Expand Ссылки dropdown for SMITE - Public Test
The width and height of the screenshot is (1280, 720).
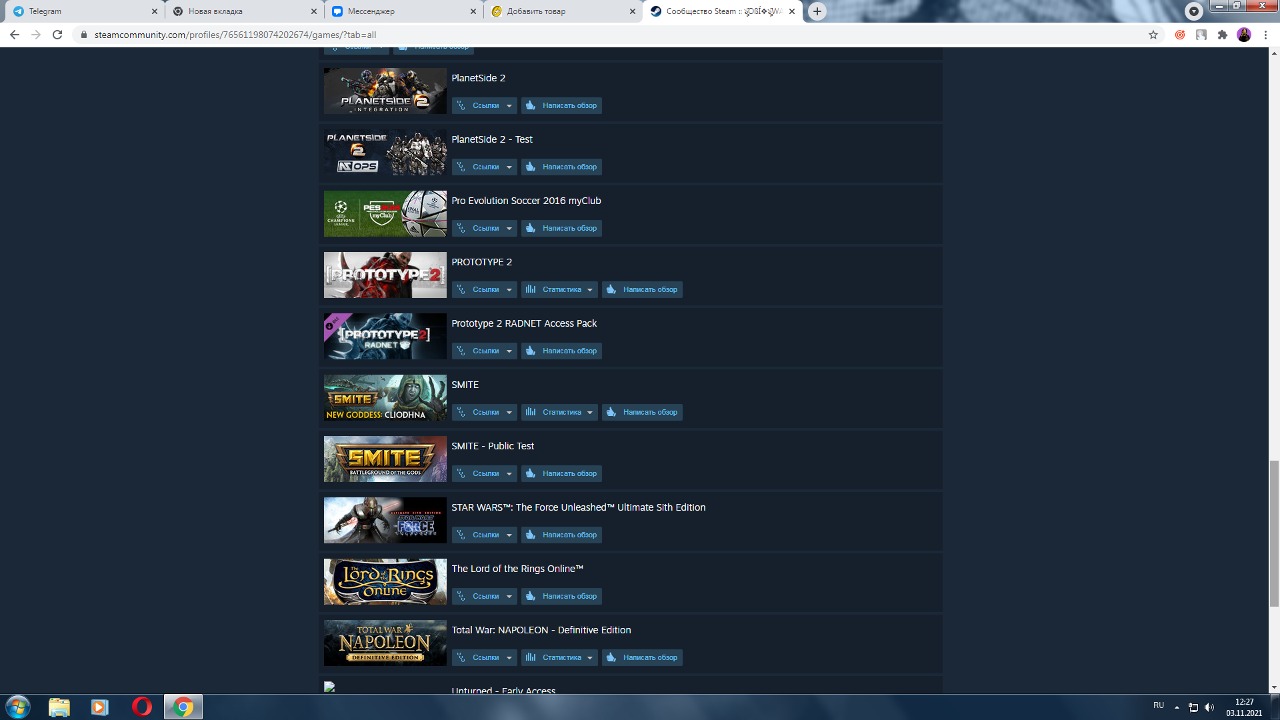(484, 473)
